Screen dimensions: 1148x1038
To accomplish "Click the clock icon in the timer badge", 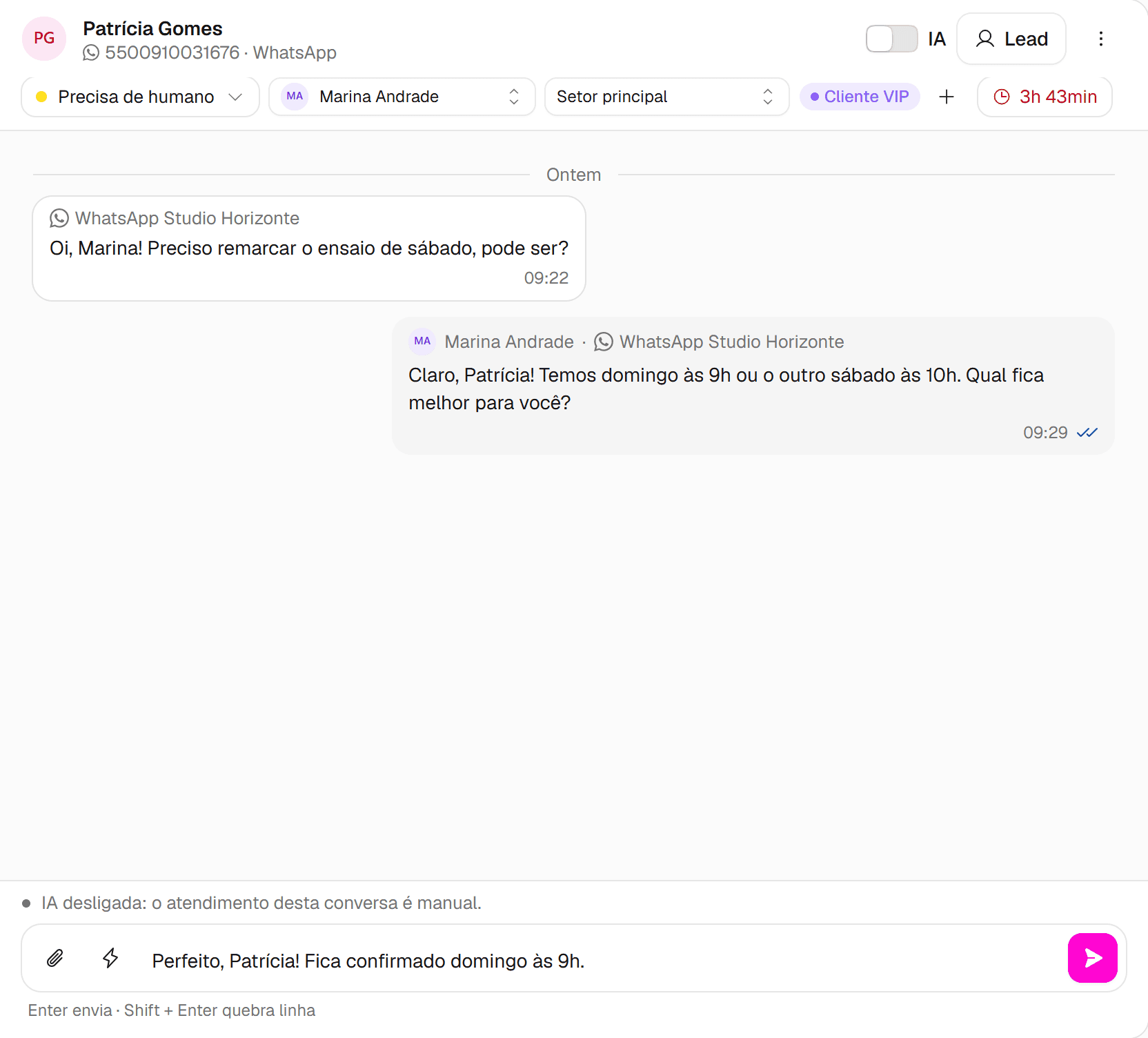I will click(1002, 97).
